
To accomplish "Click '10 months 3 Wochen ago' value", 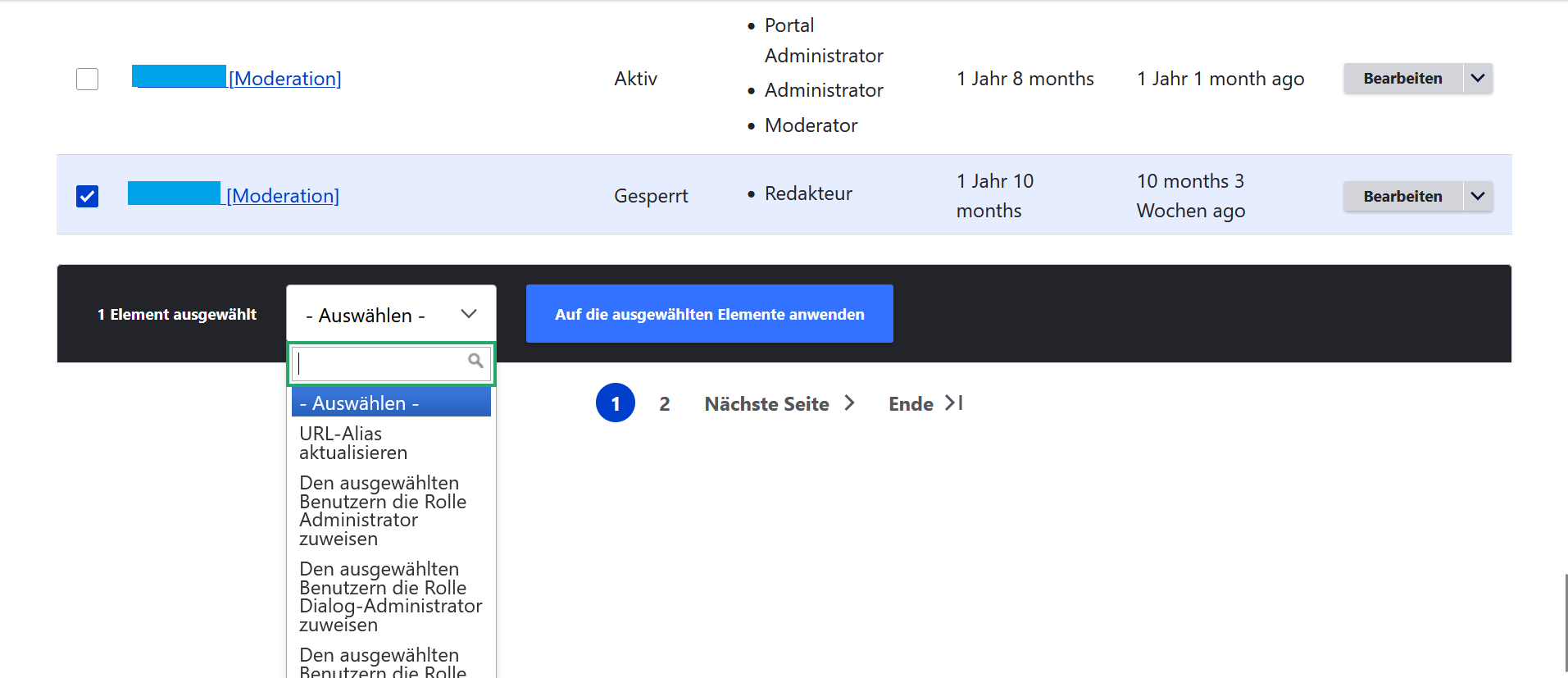I will [x=1191, y=196].
